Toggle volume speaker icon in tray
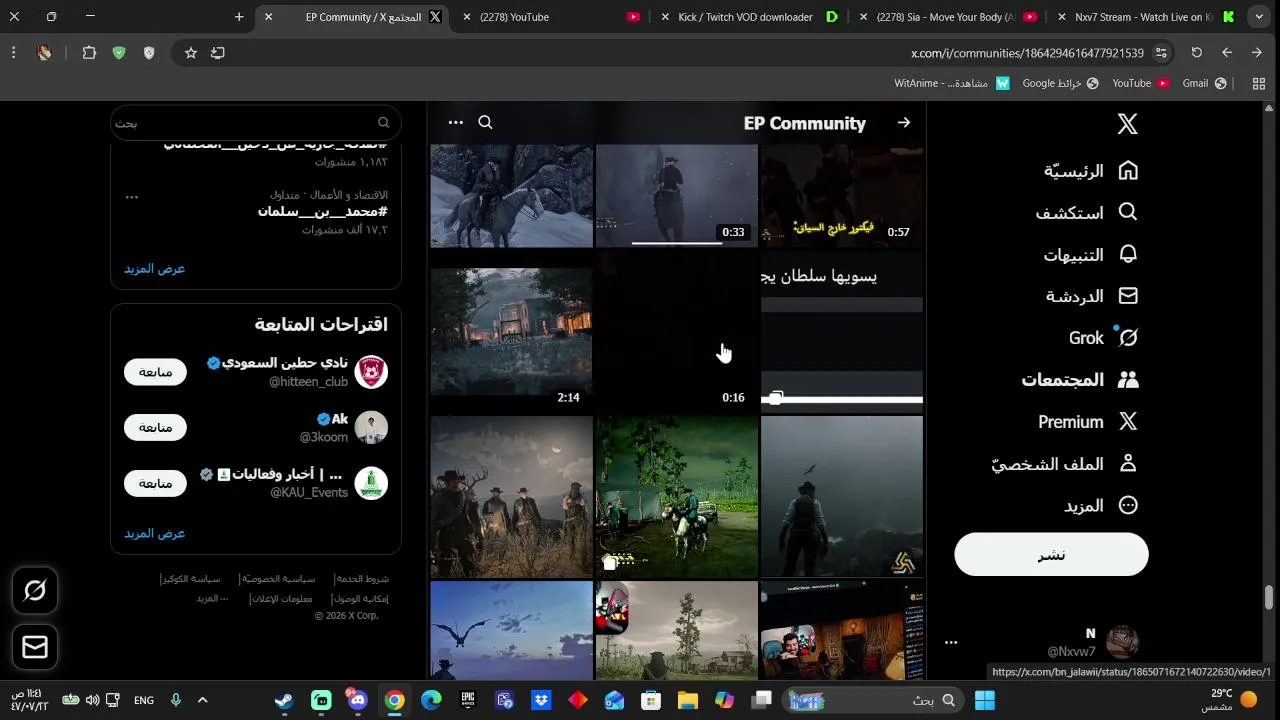The image size is (1280, 720). [x=92, y=700]
